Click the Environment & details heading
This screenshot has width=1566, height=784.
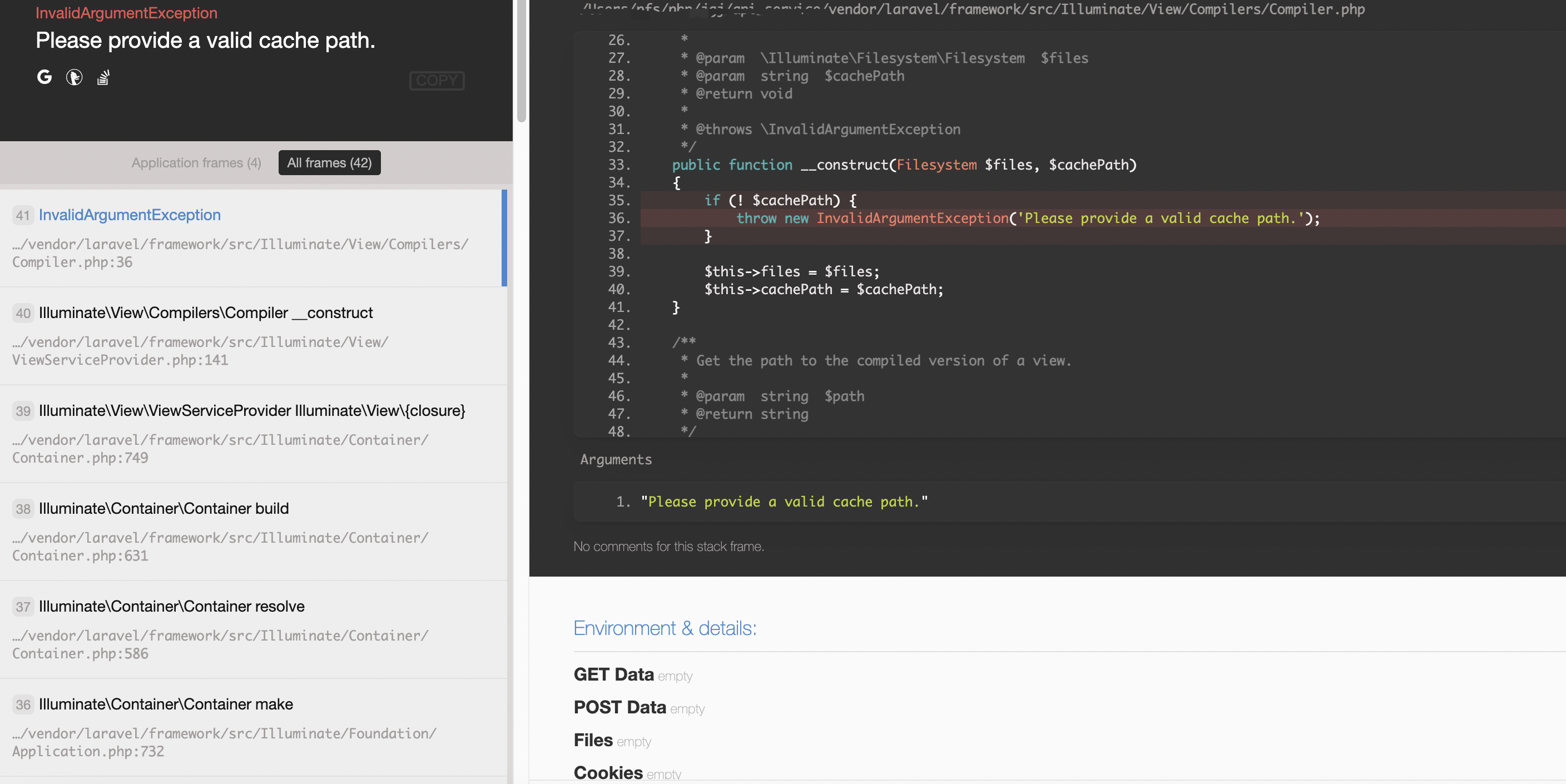[x=665, y=628]
